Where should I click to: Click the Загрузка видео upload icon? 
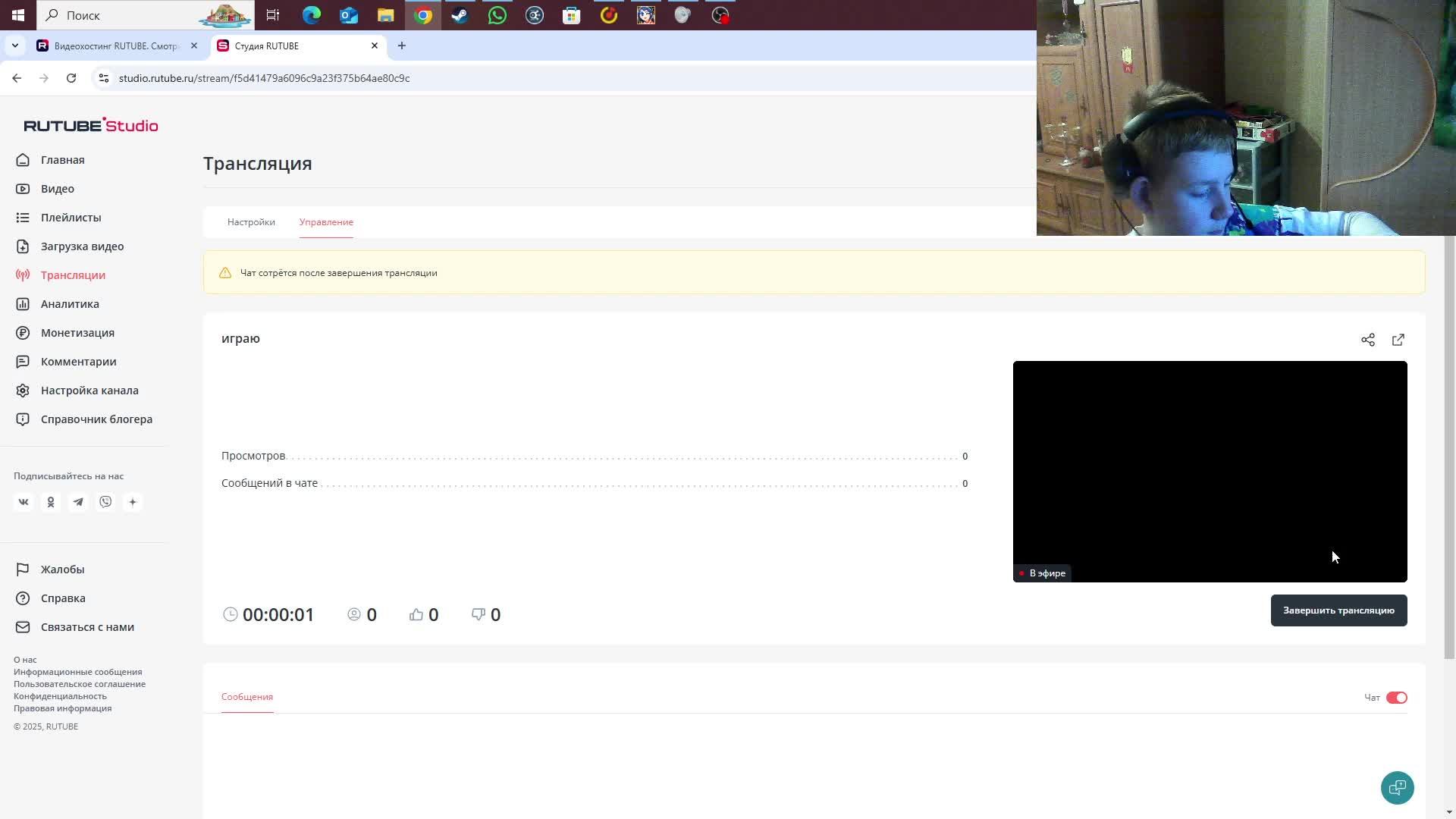[x=23, y=246]
